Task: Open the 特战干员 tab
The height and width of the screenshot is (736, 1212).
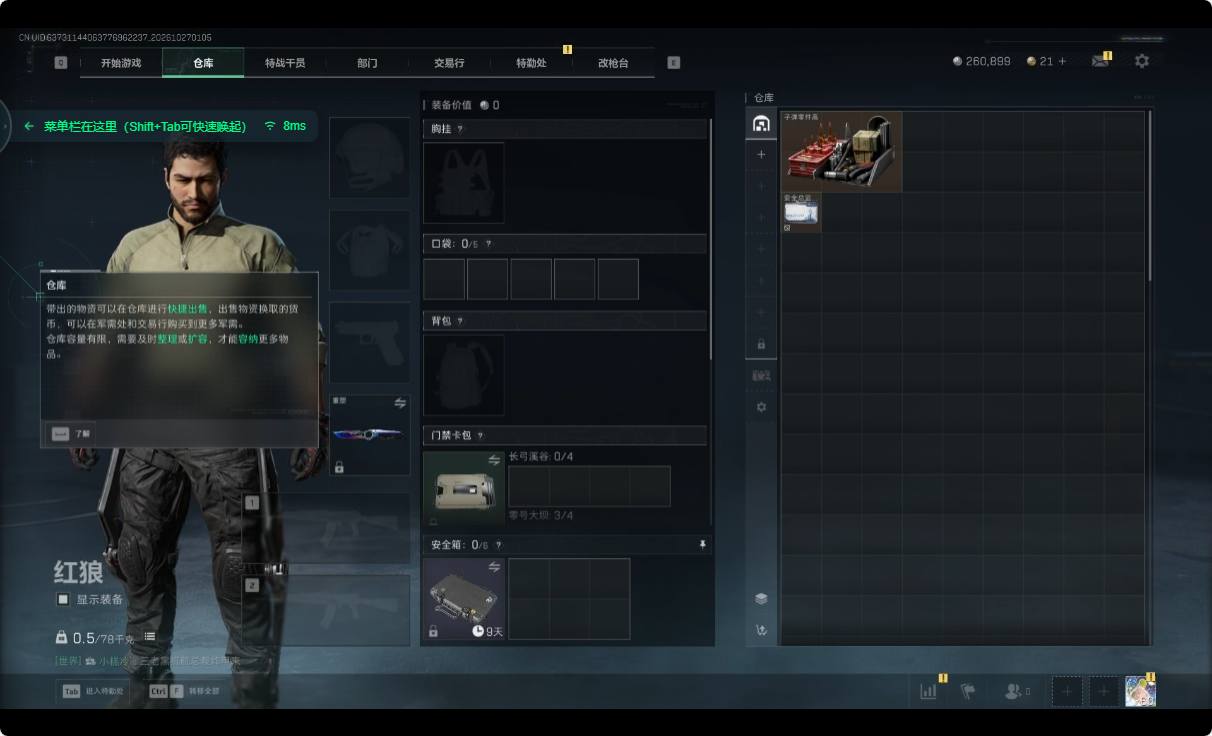Action: point(285,63)
